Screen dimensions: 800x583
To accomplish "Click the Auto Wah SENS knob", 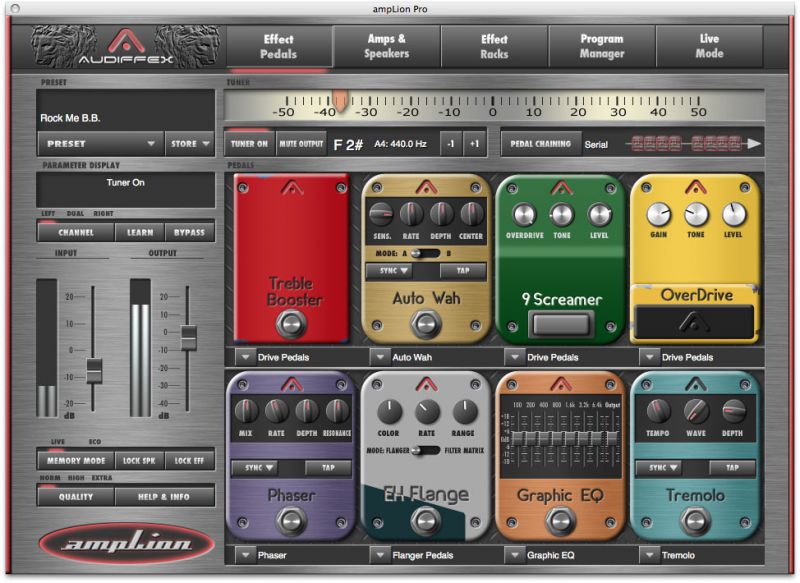I will click(381, 214).
